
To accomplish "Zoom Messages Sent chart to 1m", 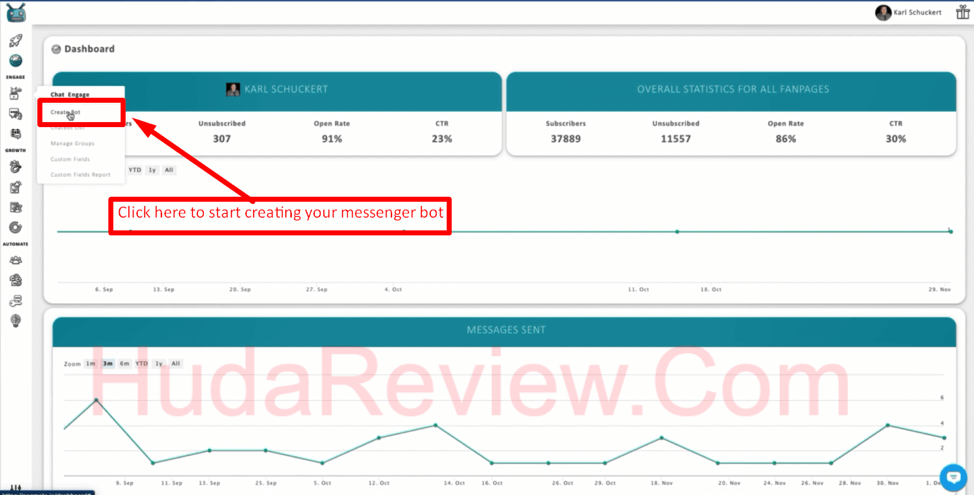I will [x=91, y=363].
